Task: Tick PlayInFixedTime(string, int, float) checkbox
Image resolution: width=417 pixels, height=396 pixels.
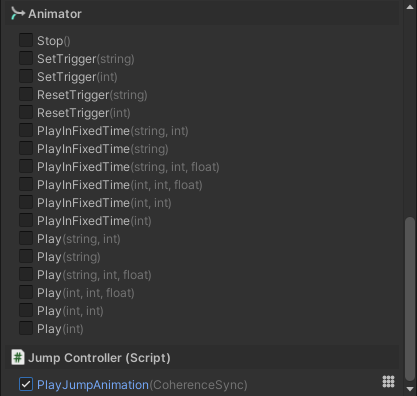Action: (x=26, y=166)
